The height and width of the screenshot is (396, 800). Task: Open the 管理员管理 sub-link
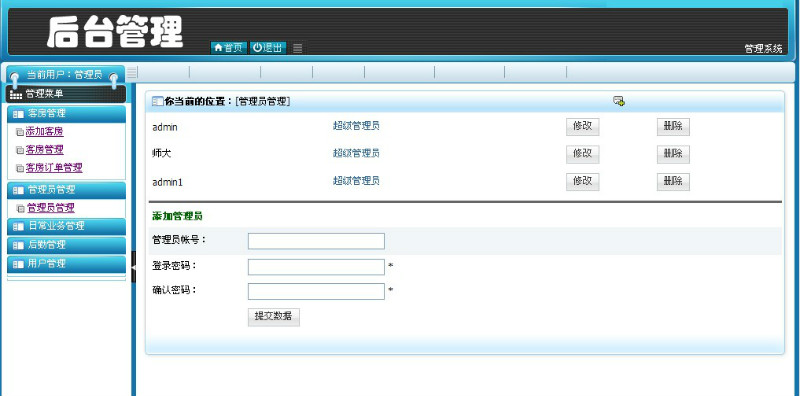pos(51,208)
